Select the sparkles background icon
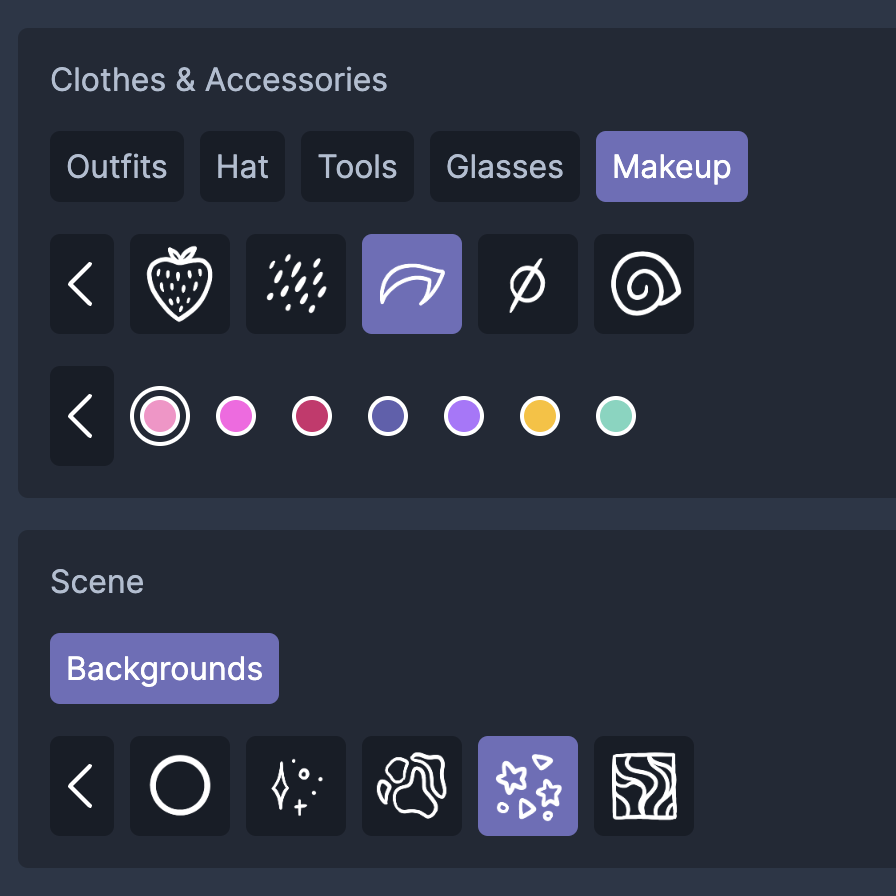This screenshot has width=896, height=896. point(296,786)
